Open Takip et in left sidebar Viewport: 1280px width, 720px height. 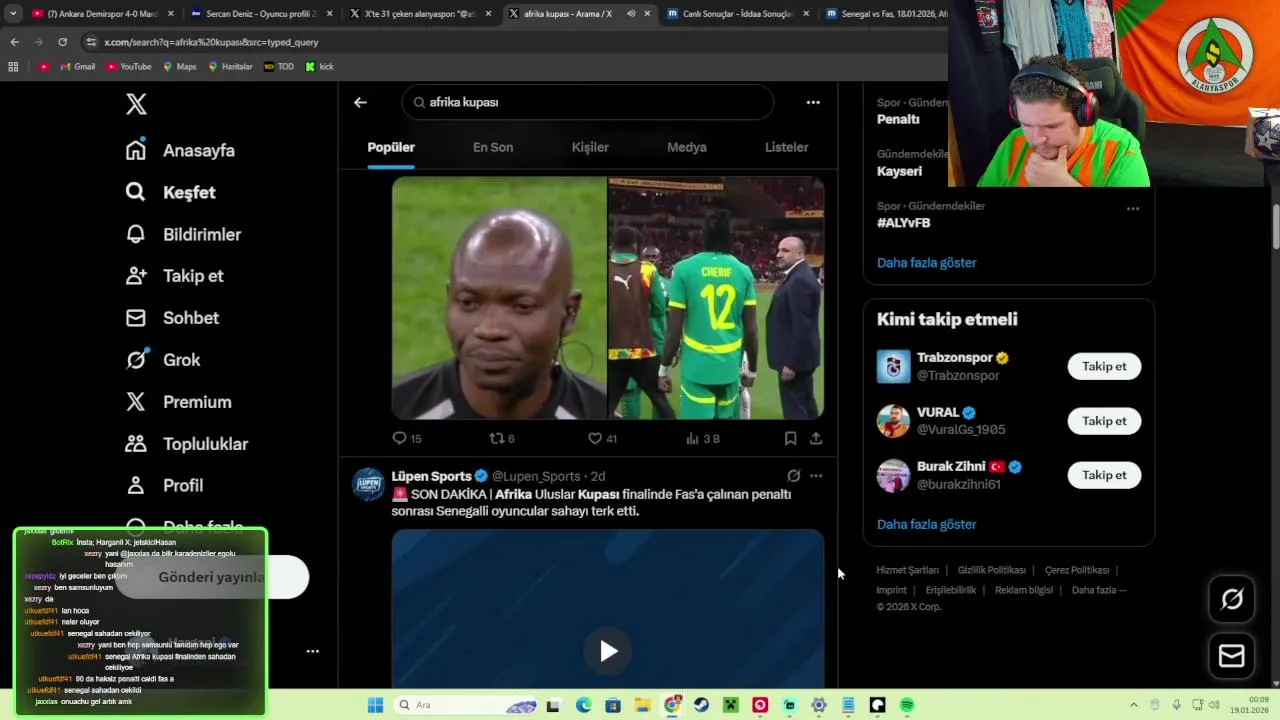(174, 276)
